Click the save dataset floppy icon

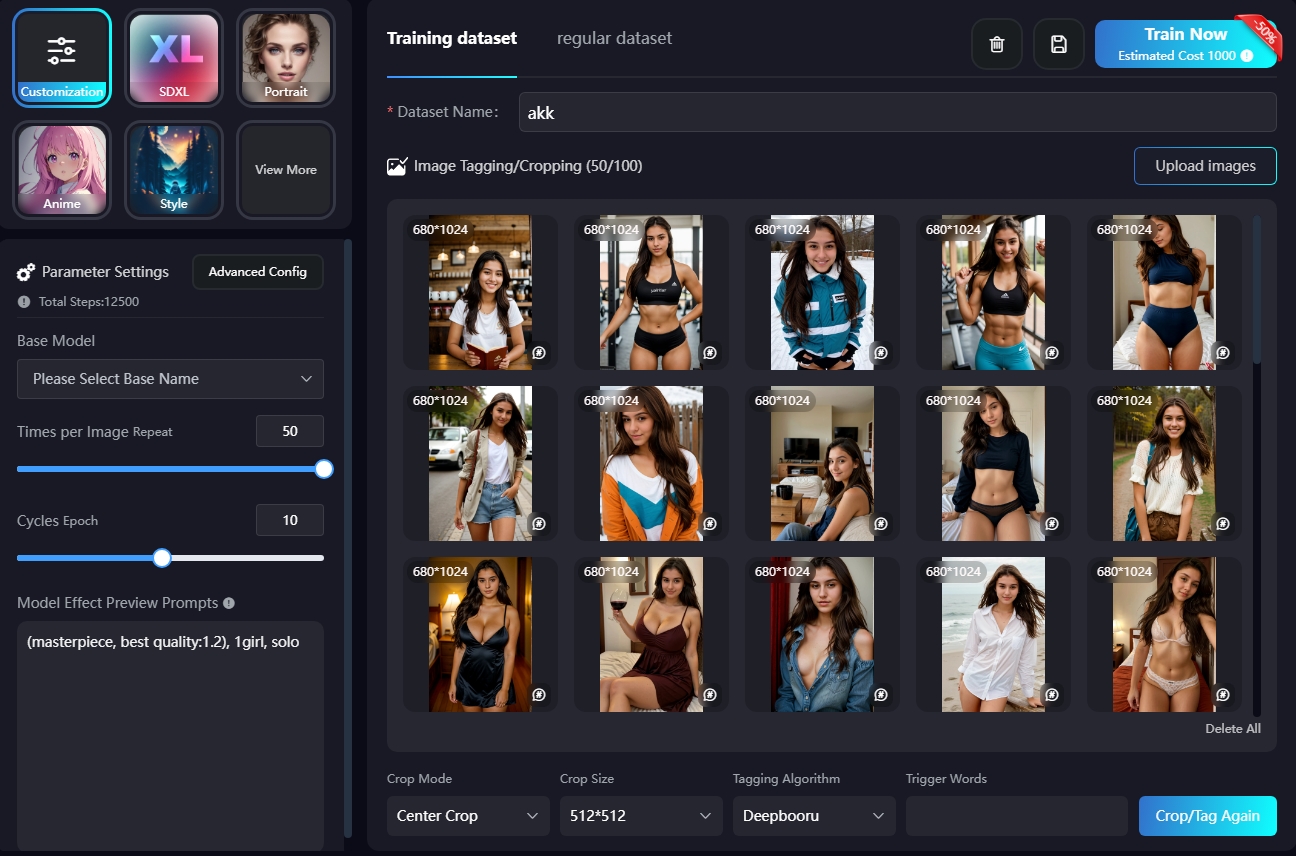point(1058,44)
